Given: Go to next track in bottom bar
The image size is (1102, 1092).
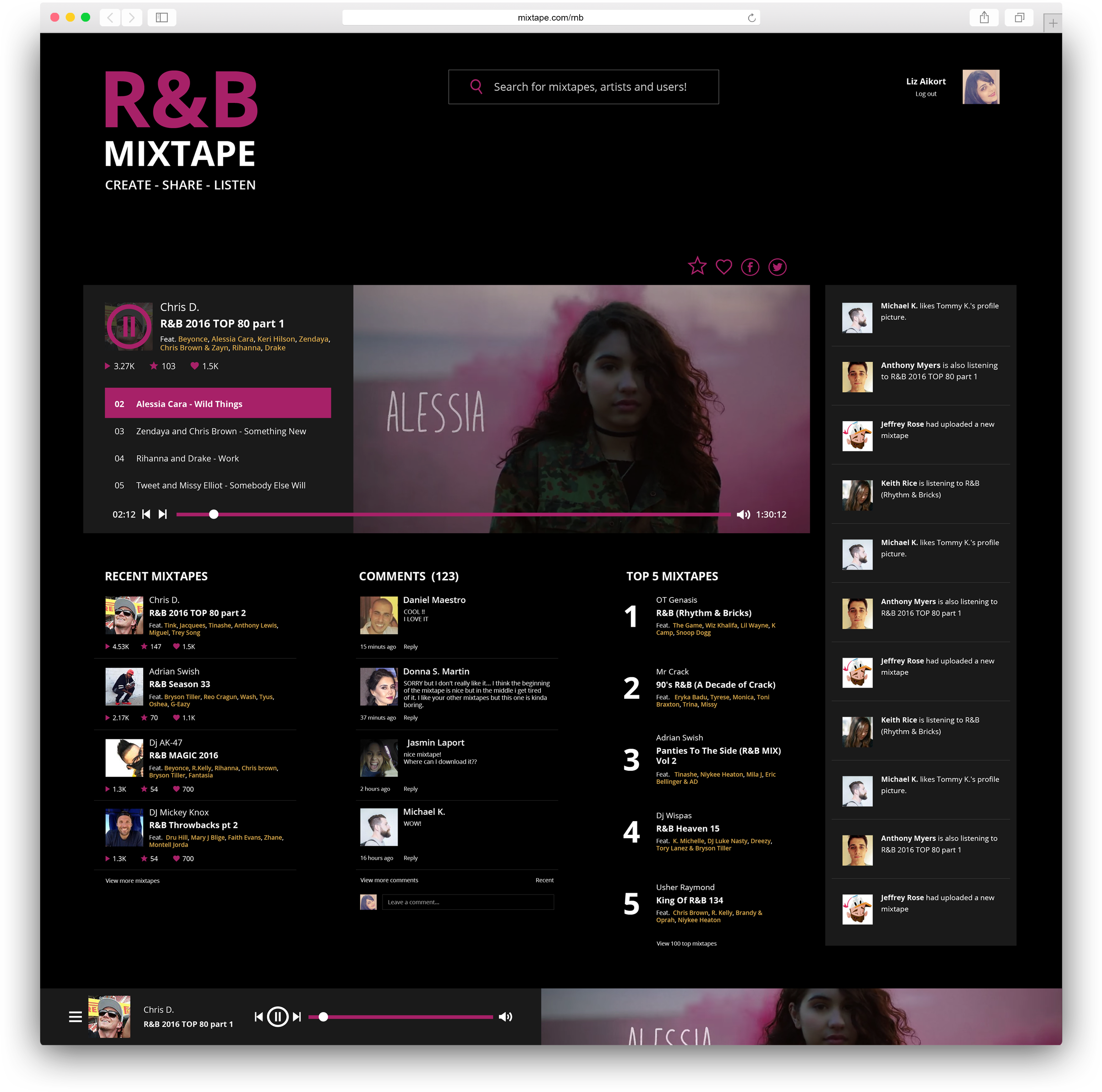Looking at the screenshot, I should [297, 1017].
